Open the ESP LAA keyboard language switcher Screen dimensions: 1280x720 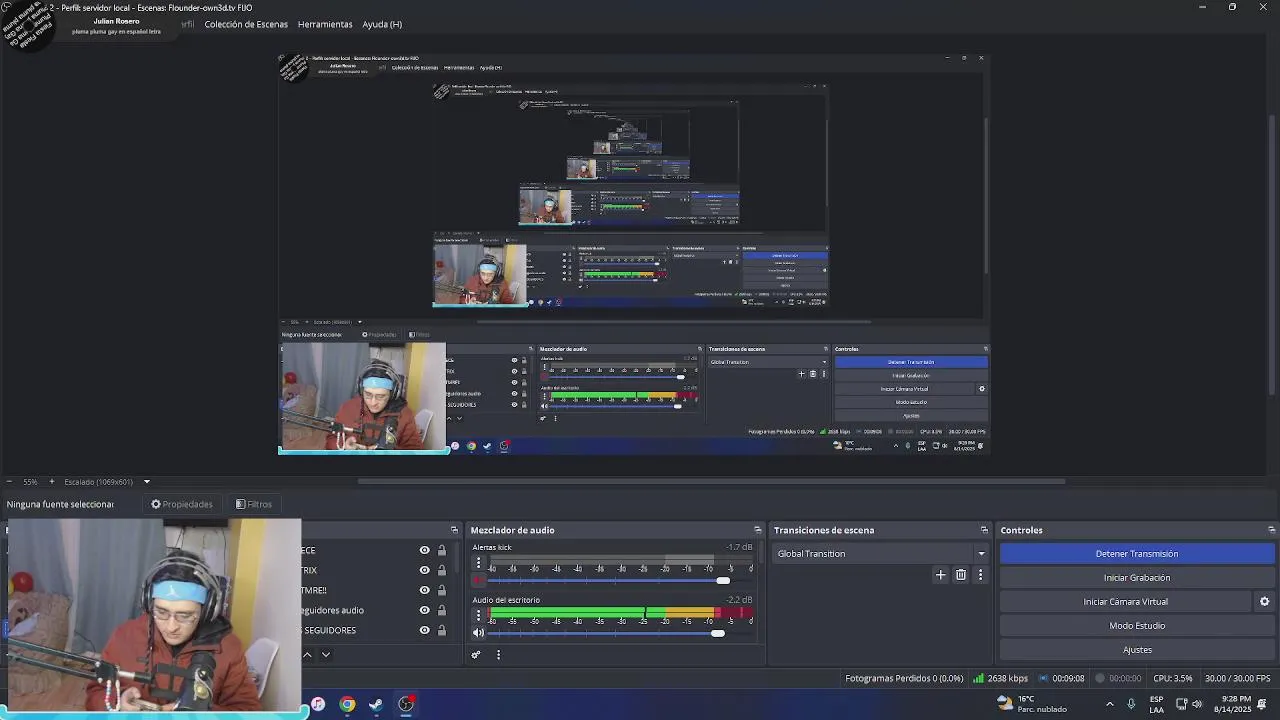1156,704
